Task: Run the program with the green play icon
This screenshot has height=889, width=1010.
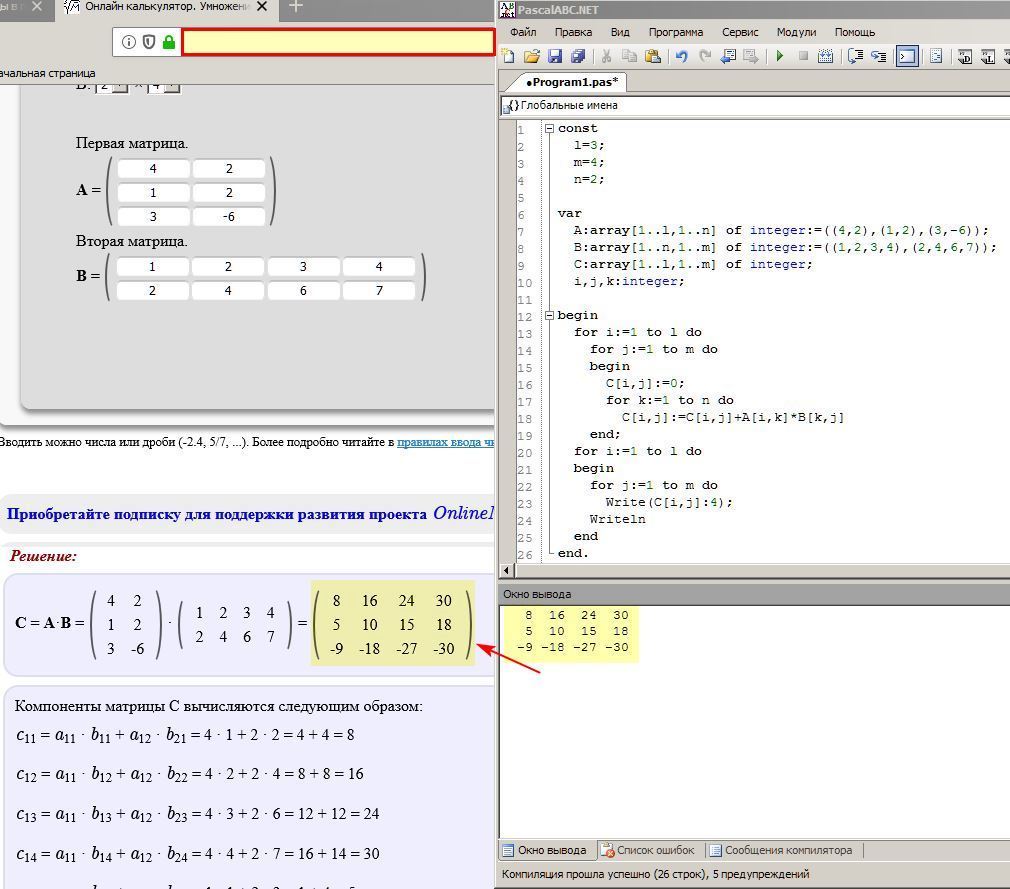Action: tap(780, 57)
